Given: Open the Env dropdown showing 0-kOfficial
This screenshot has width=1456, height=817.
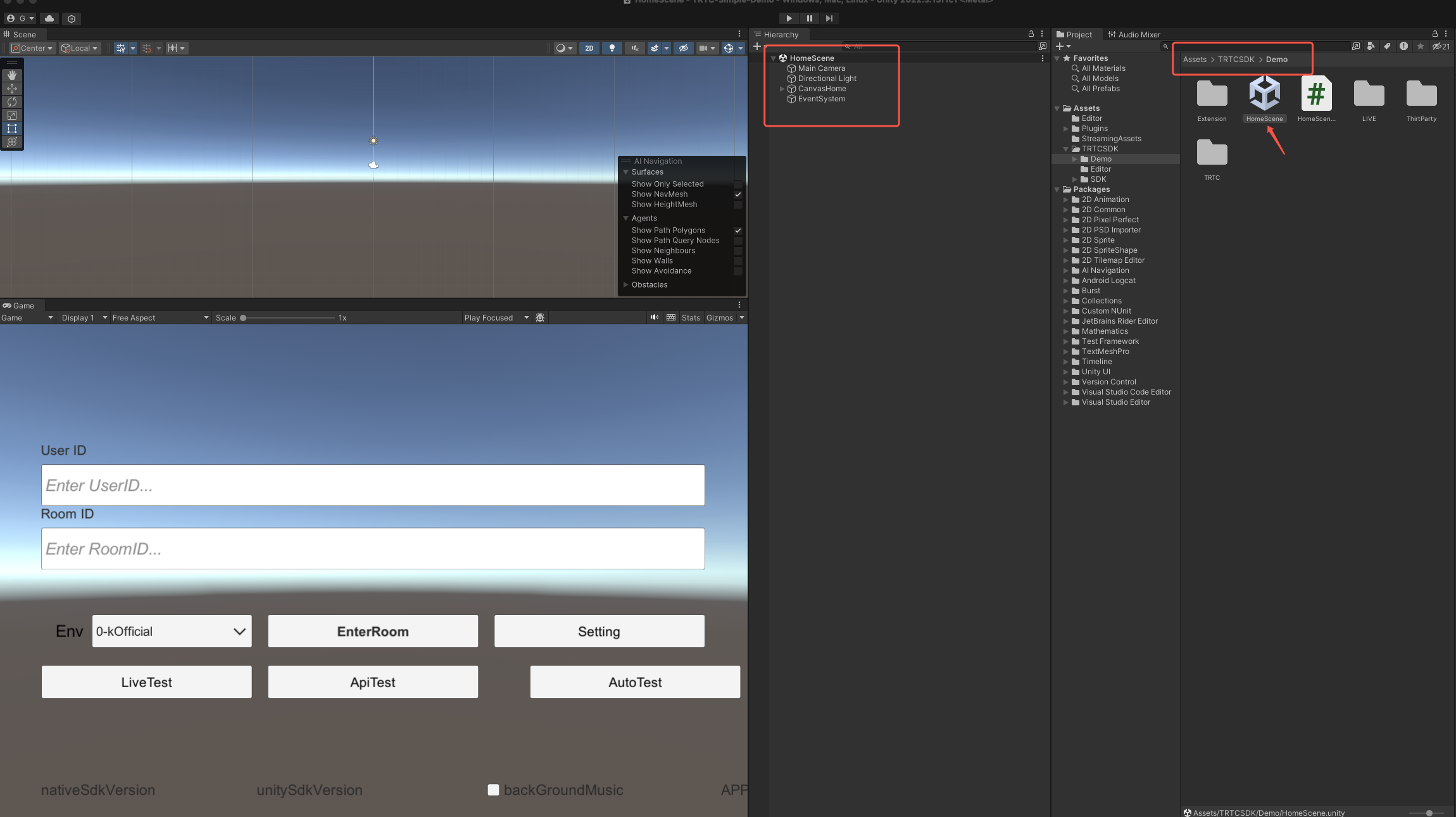Looking at the screenshot, I should [x=172, y=631].
